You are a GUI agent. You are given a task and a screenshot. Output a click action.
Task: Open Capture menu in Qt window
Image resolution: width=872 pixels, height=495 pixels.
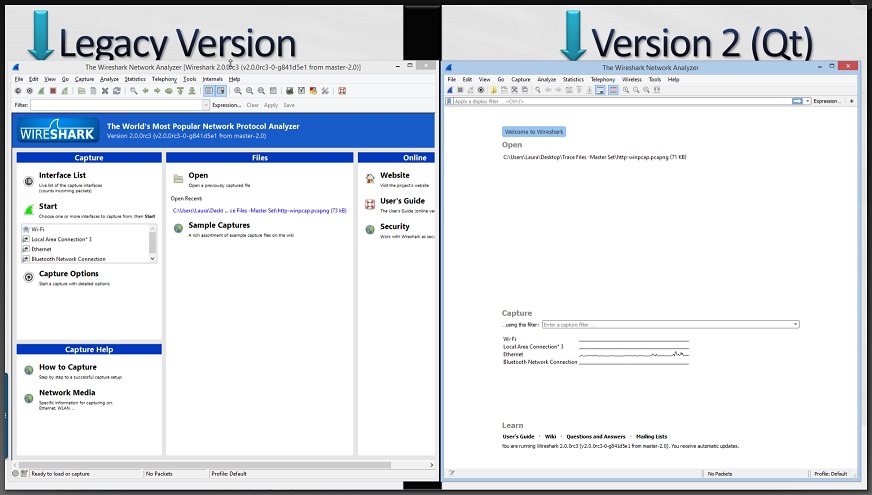coord(521,80)
